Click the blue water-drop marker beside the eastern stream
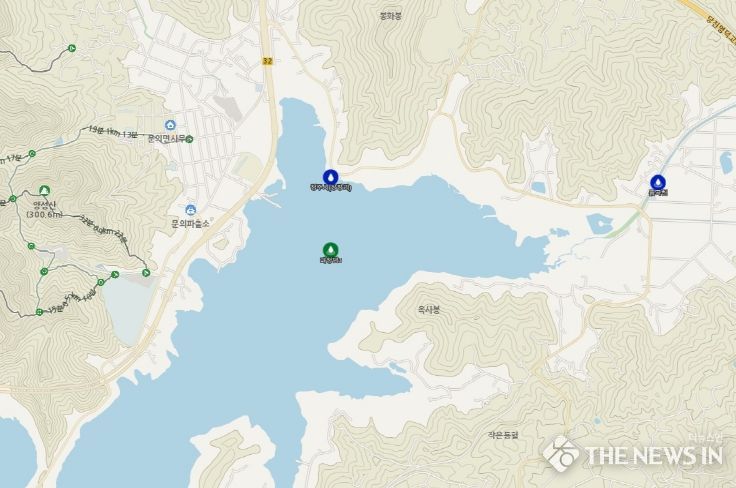Viewport: 736px width, 488px height. pyautogui.click(x=658, y=182)
